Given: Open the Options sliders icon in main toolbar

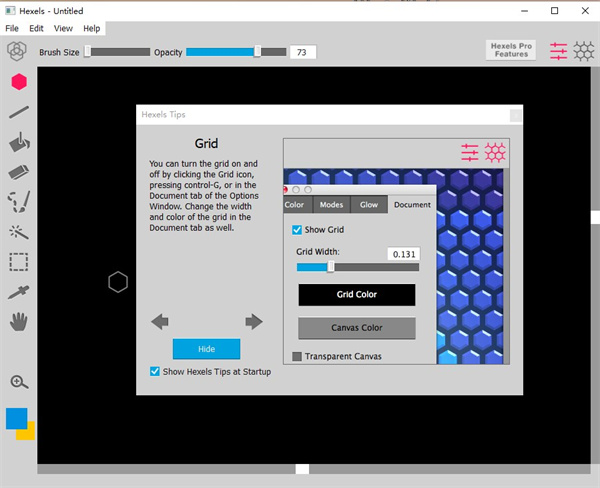Looking at the screenshot, I should [558, 51].
